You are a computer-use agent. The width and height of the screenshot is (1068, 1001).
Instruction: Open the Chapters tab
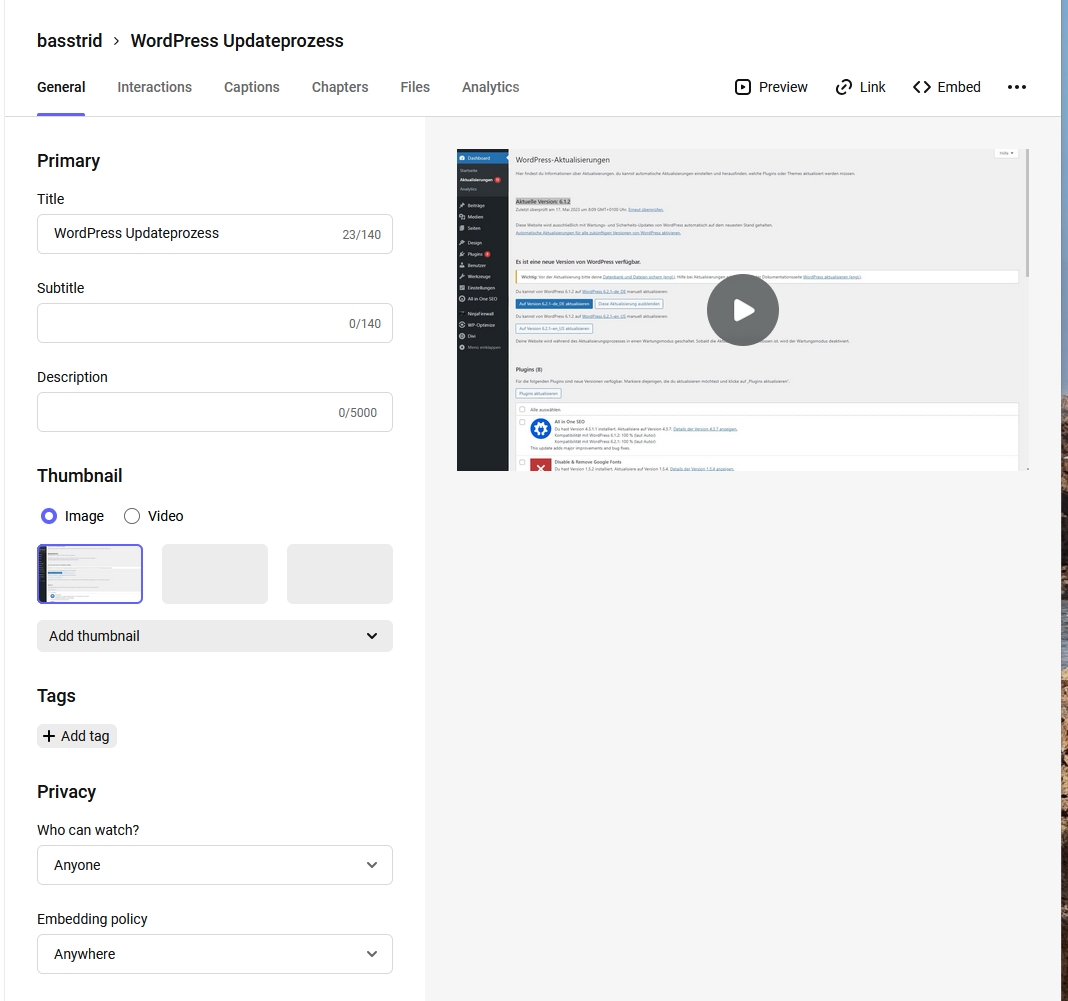click(340, 87)
